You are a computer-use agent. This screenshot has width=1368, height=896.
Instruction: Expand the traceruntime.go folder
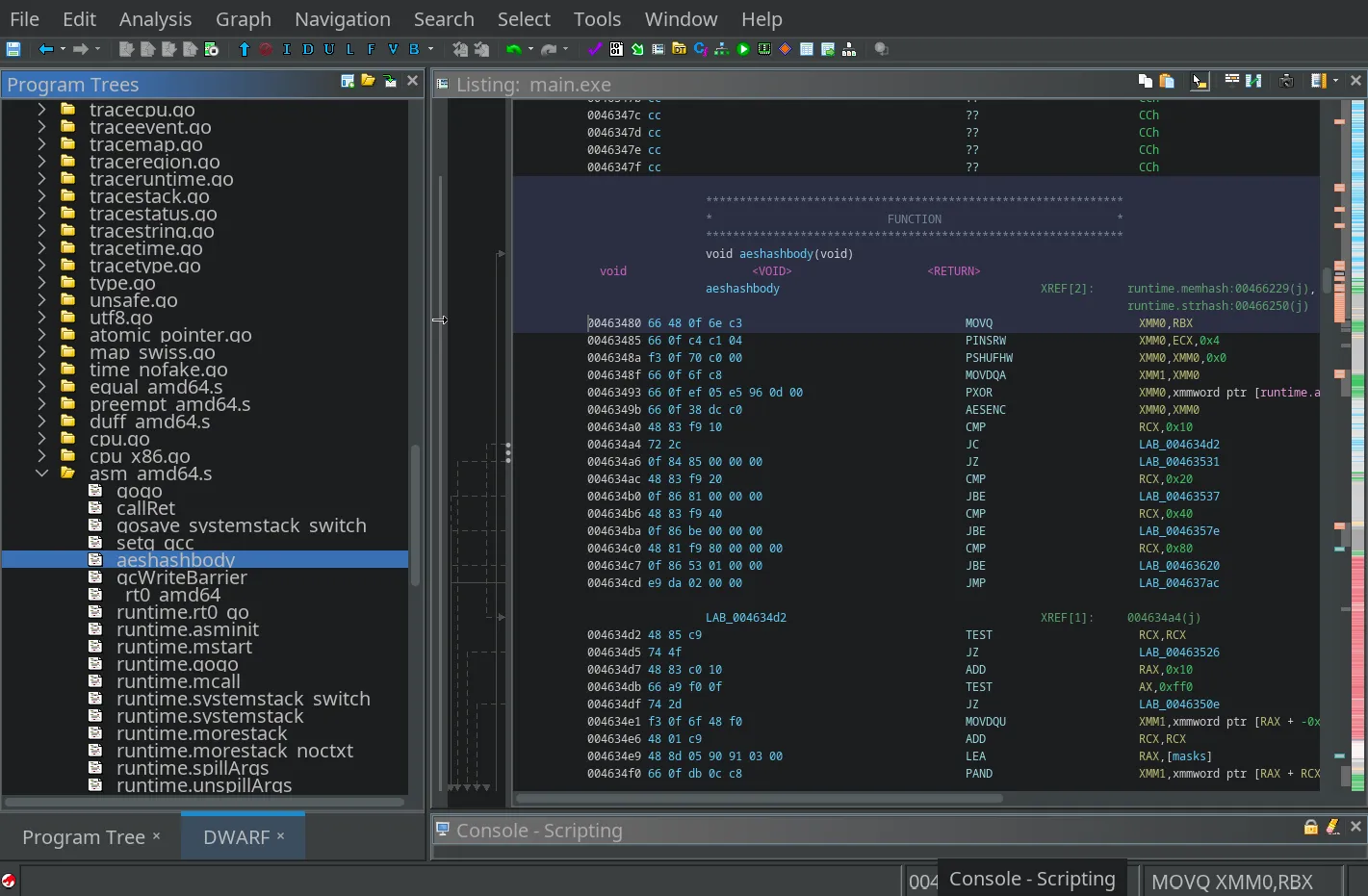click(41, 179)
